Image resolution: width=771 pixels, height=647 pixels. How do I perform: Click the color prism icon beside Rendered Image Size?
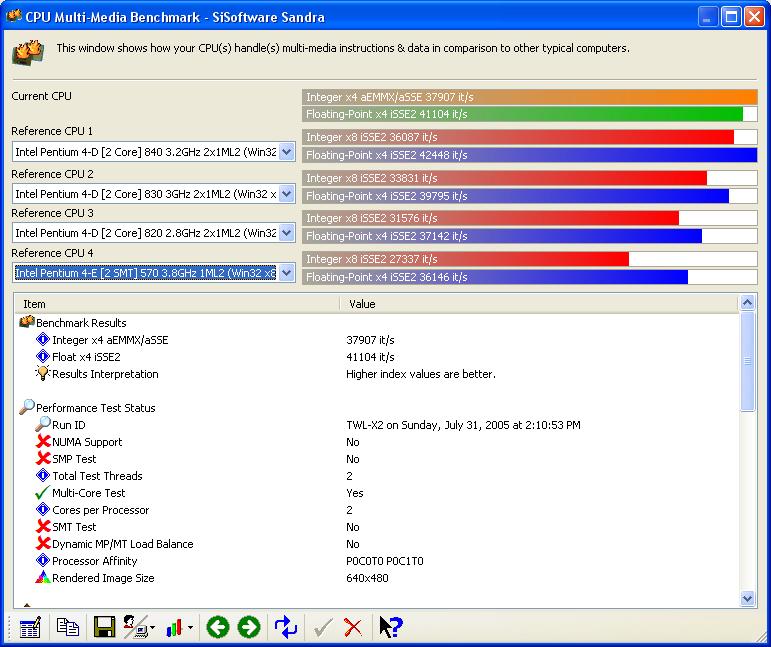coord(43,577)
